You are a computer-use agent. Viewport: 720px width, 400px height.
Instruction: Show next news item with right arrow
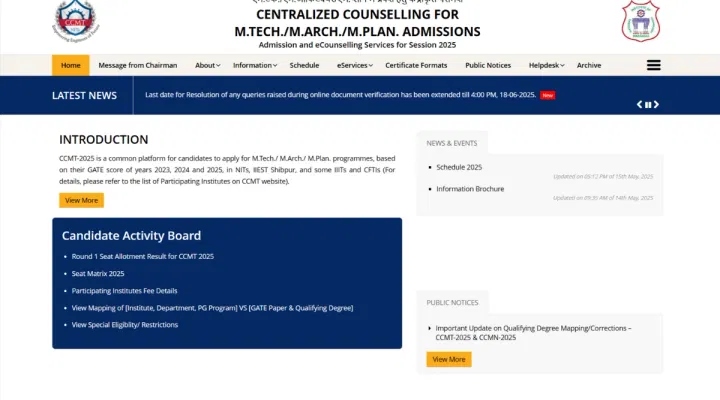pos(656,104)
